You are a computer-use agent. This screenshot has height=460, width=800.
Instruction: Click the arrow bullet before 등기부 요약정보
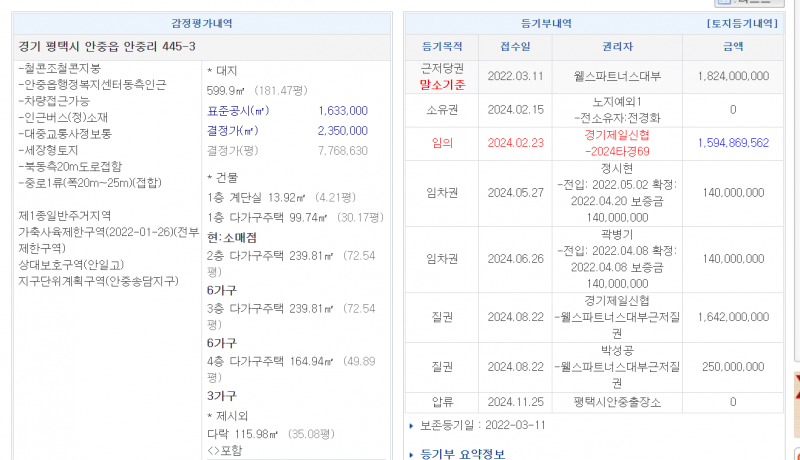click(411, 454)
